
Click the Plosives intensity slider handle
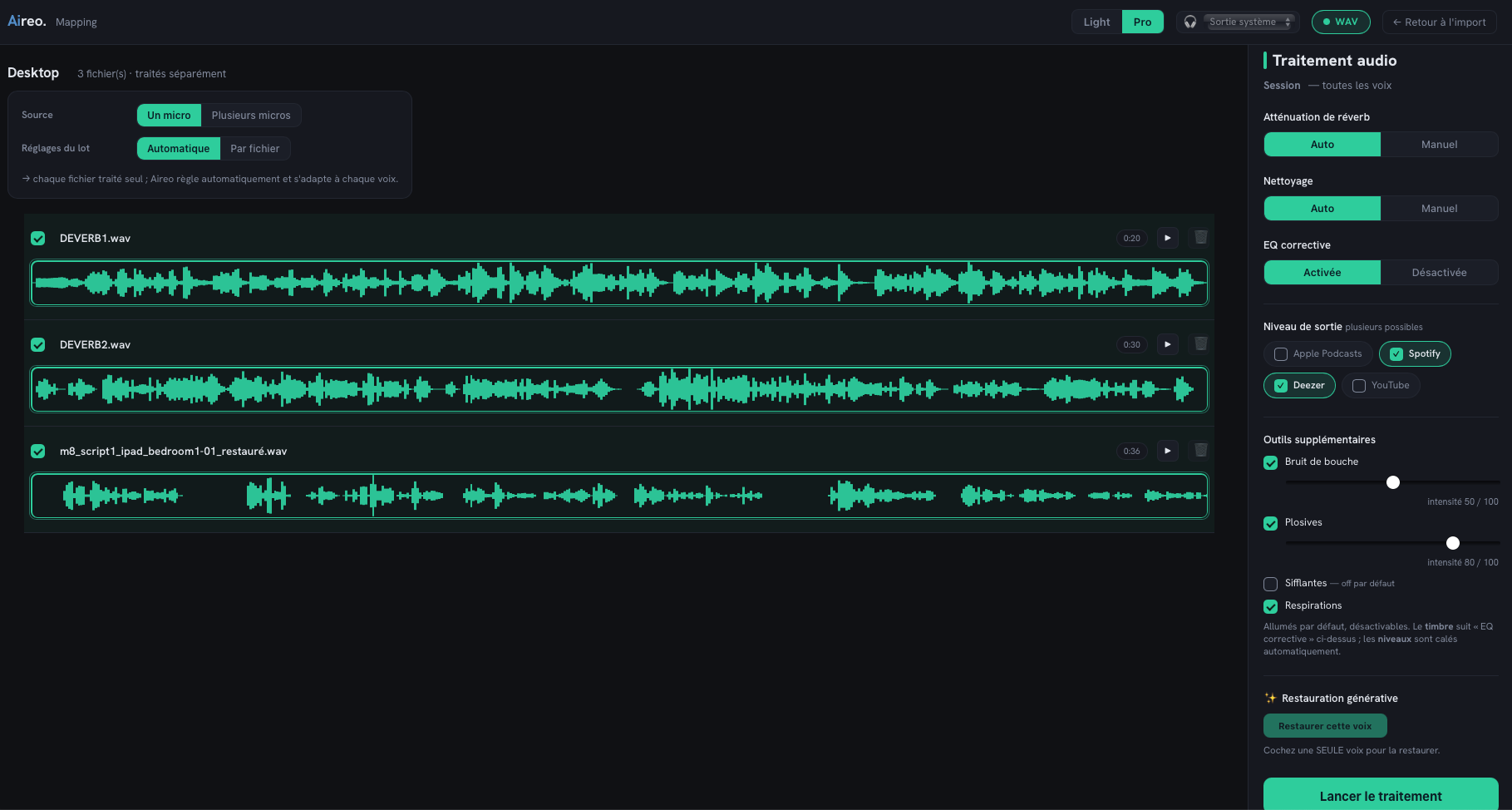[1453, 543]
